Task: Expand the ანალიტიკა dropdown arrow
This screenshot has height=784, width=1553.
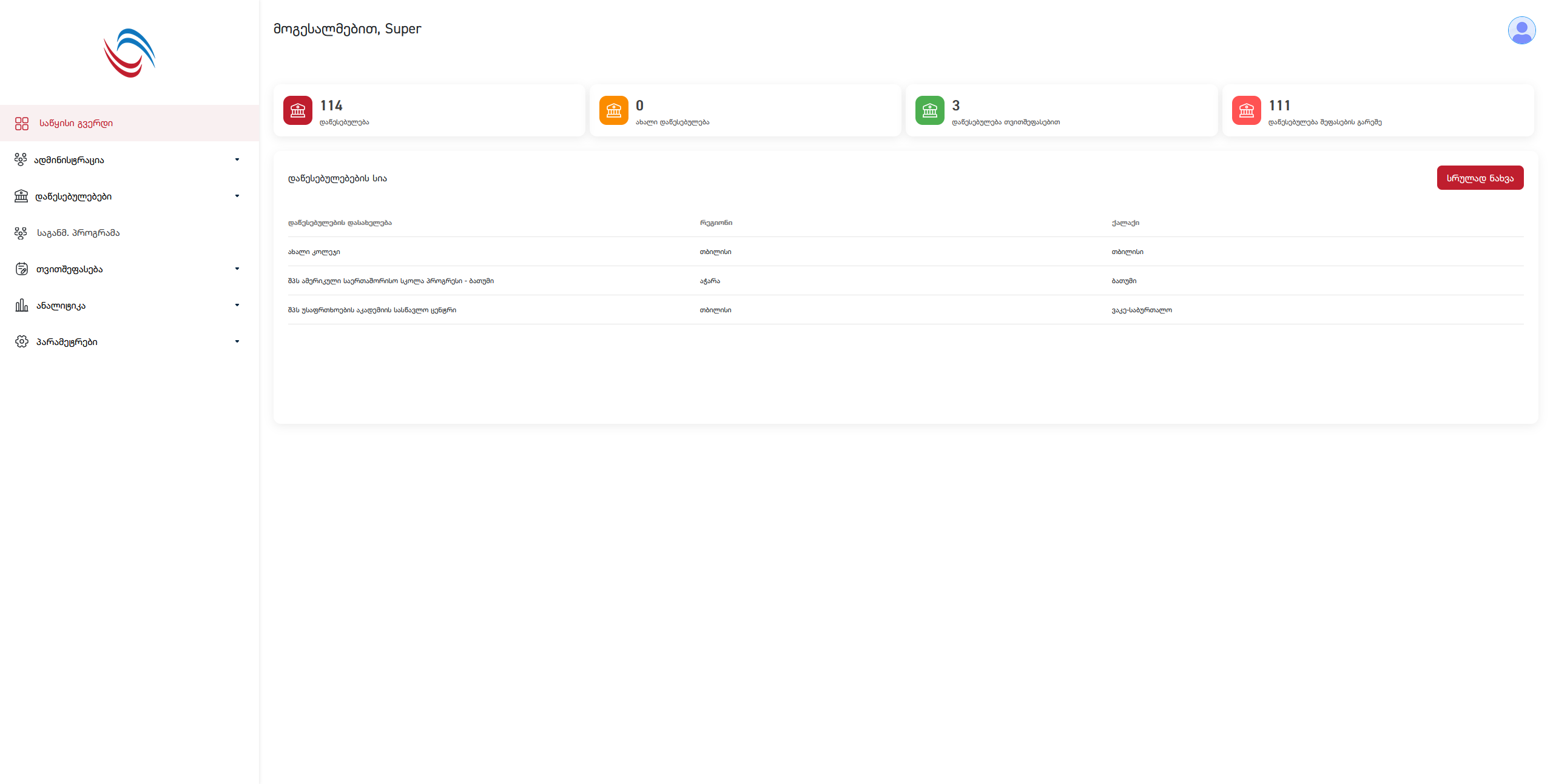Action: pos(237,306)
